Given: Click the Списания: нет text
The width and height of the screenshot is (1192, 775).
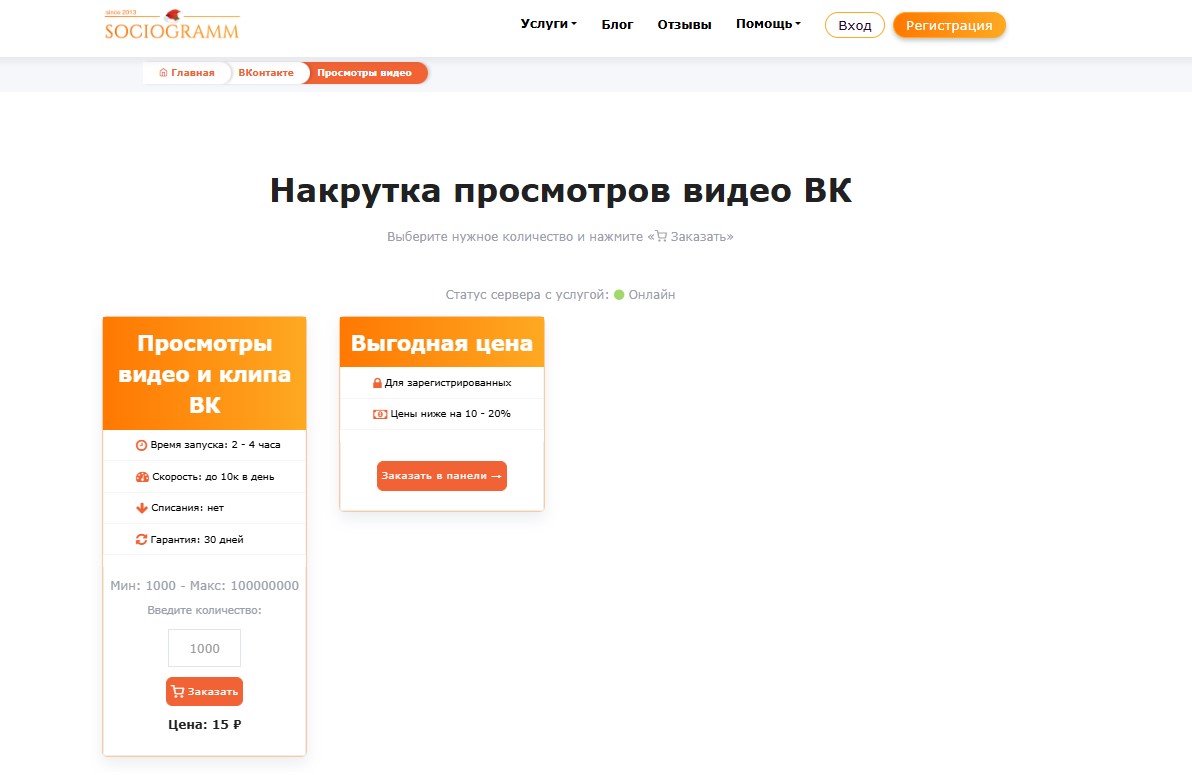Looking at the screenshot, I should (x=187, y=508).
